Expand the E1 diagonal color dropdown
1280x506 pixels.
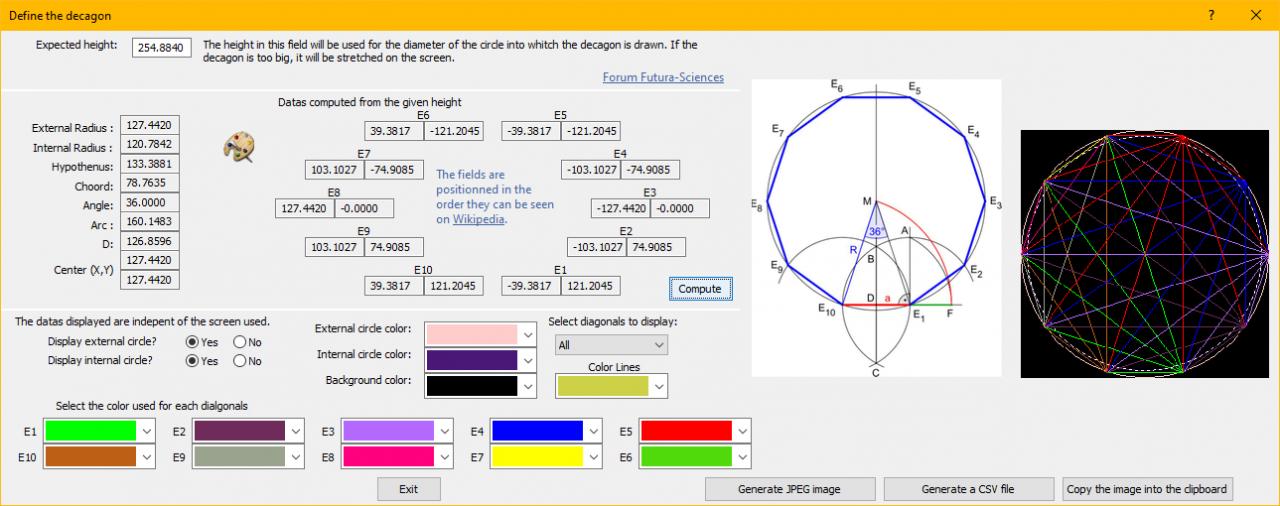pos(147,431)
